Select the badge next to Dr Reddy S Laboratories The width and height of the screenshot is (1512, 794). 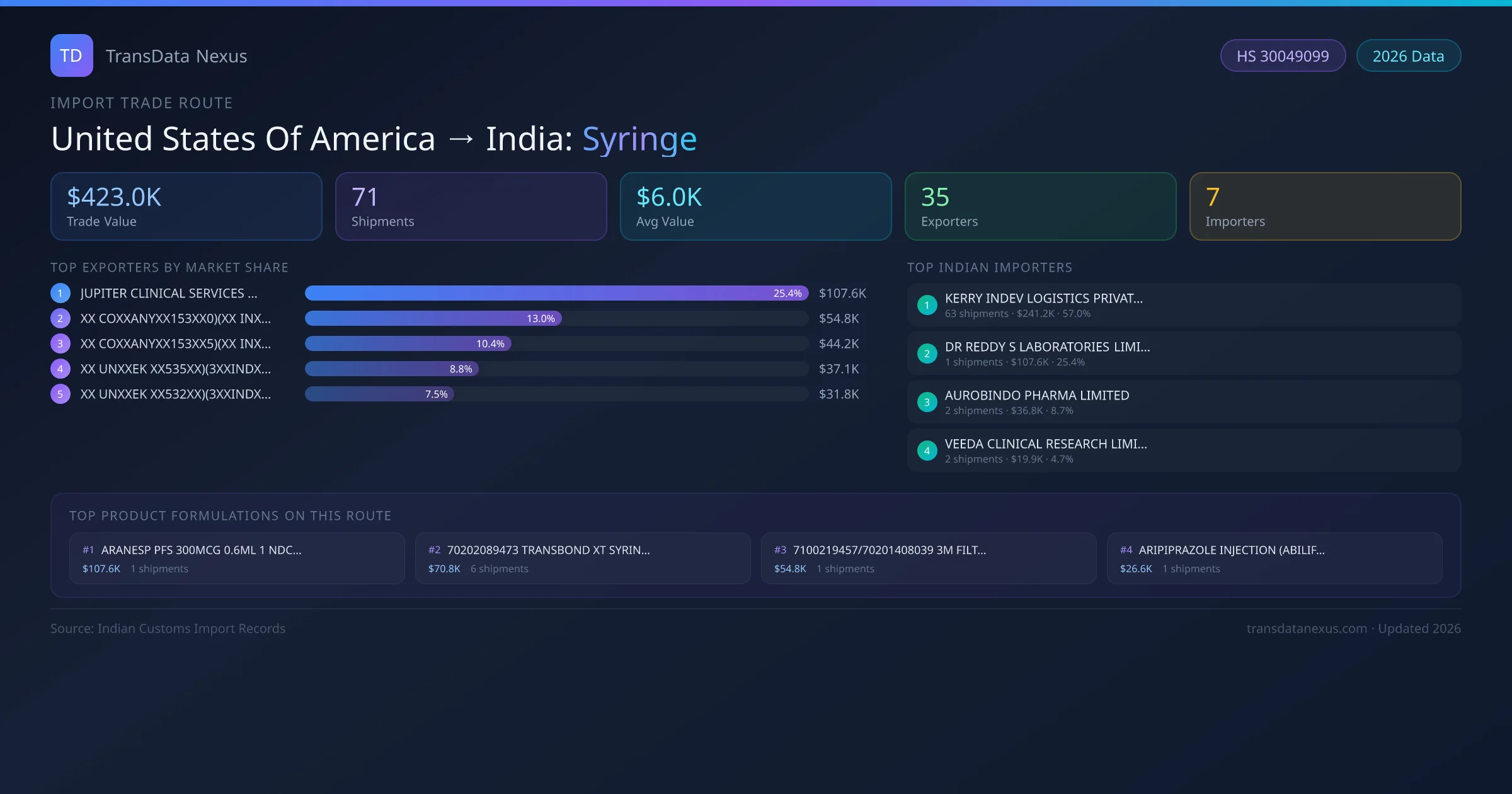(927, 354)
